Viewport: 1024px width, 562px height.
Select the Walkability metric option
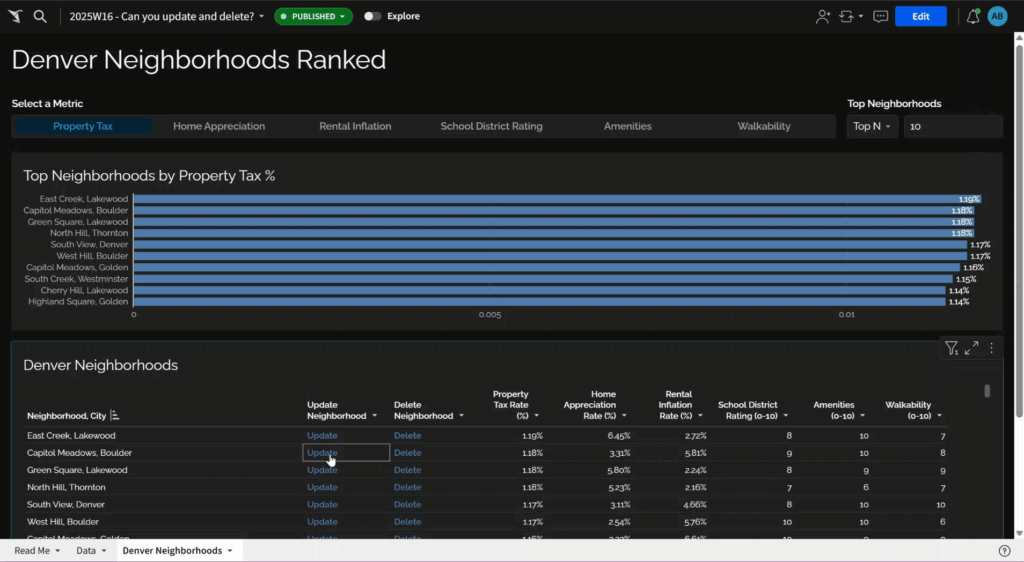click(x=764, y=126)
